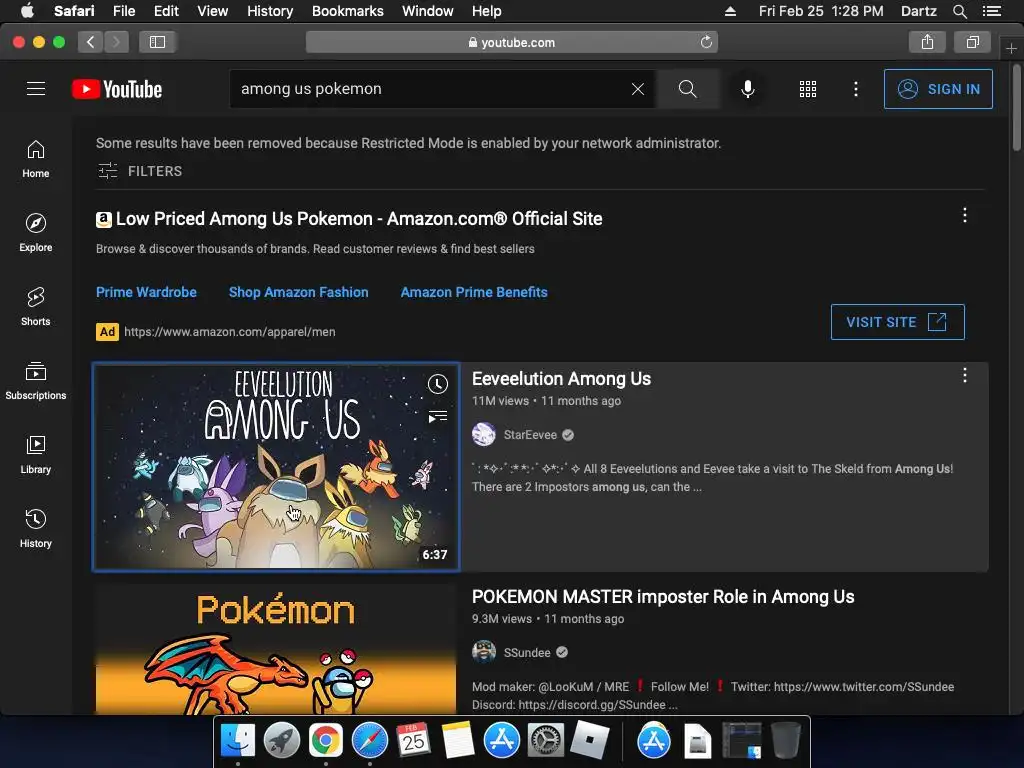This screenshot has height=768, width=1024.
Task: Click the youtube.com address bar
Action: (512, 42)
